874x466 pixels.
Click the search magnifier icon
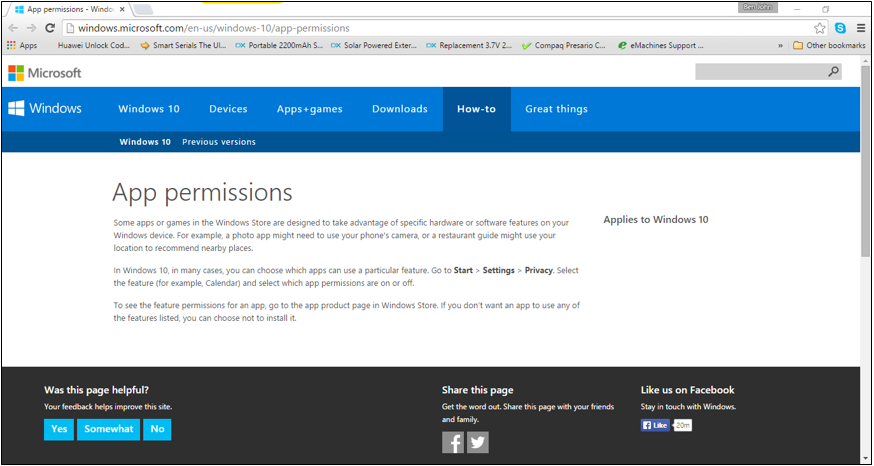tap(834, 72)
